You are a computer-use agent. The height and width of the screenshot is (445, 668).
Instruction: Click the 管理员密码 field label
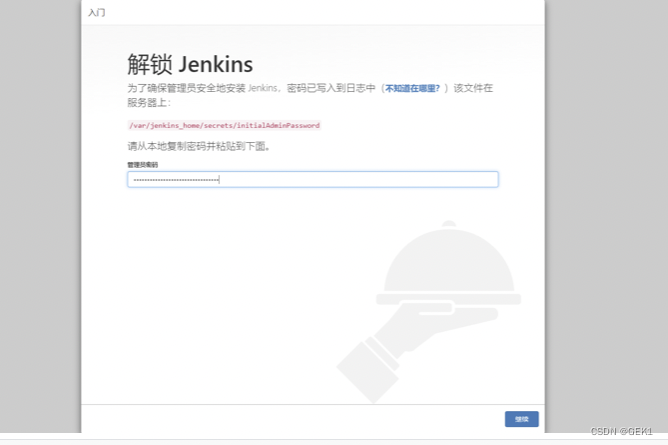(x=142, y=165)
